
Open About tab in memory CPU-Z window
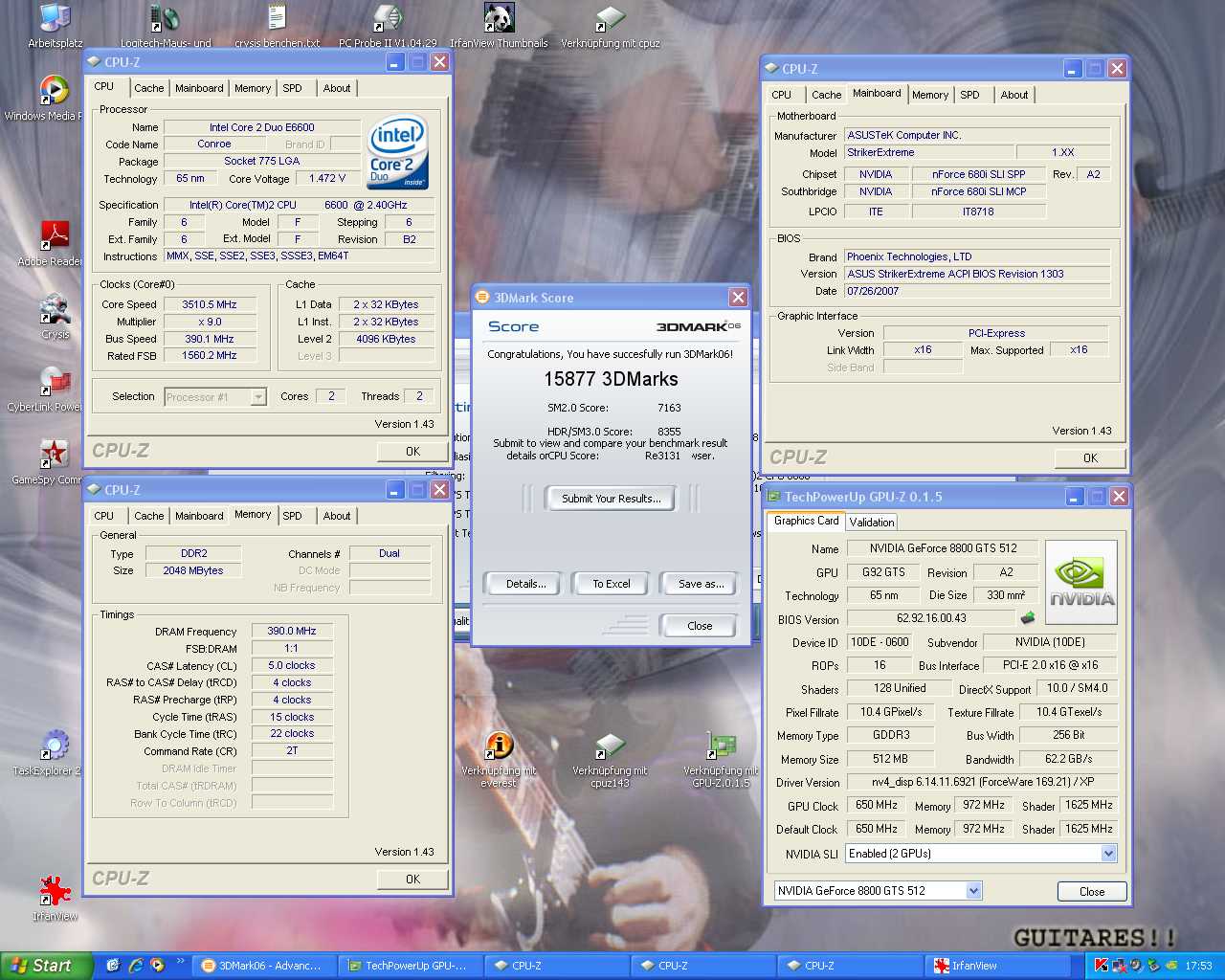pos(337,516)
